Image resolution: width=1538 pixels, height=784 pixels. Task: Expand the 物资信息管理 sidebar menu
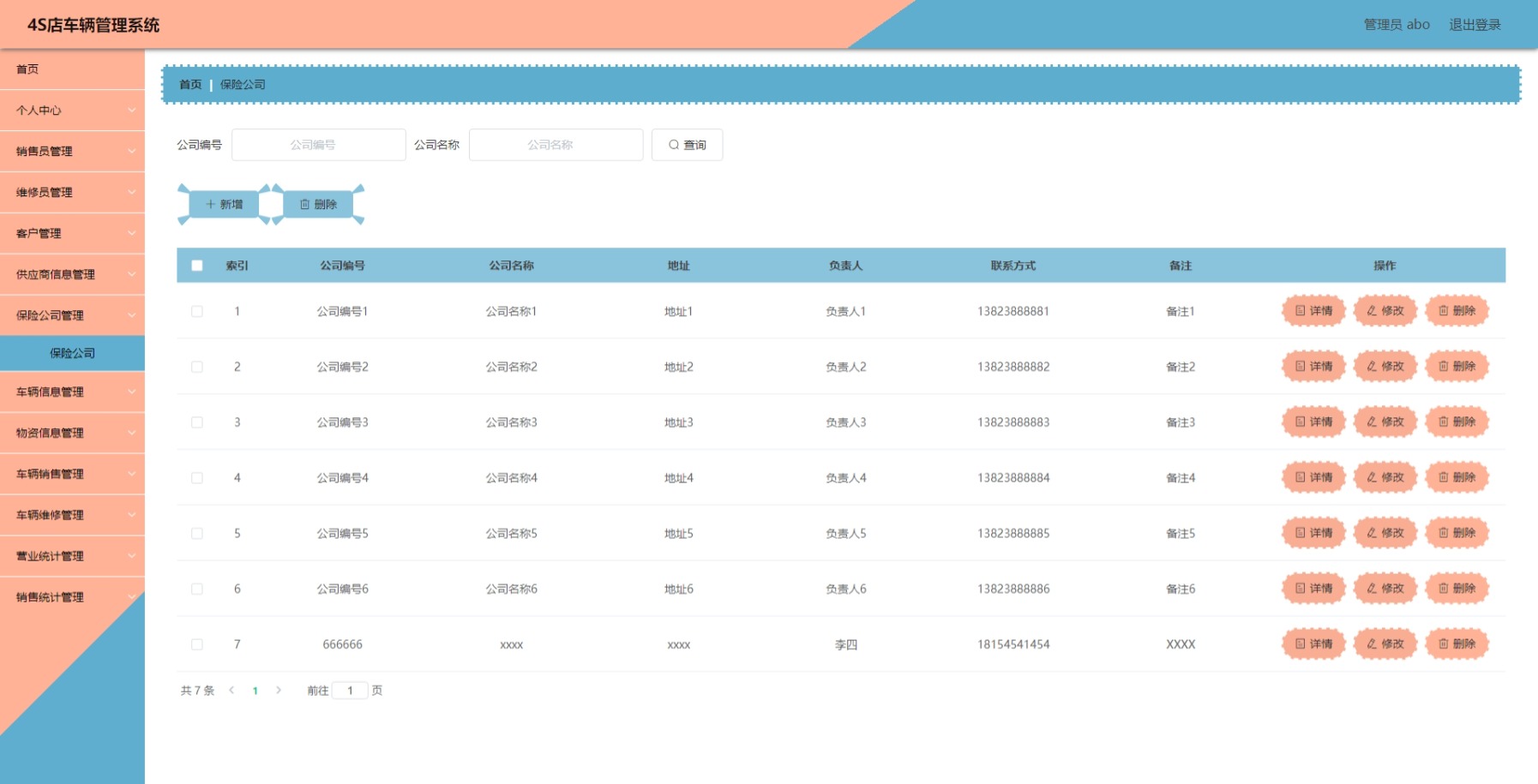pos(72,434)
